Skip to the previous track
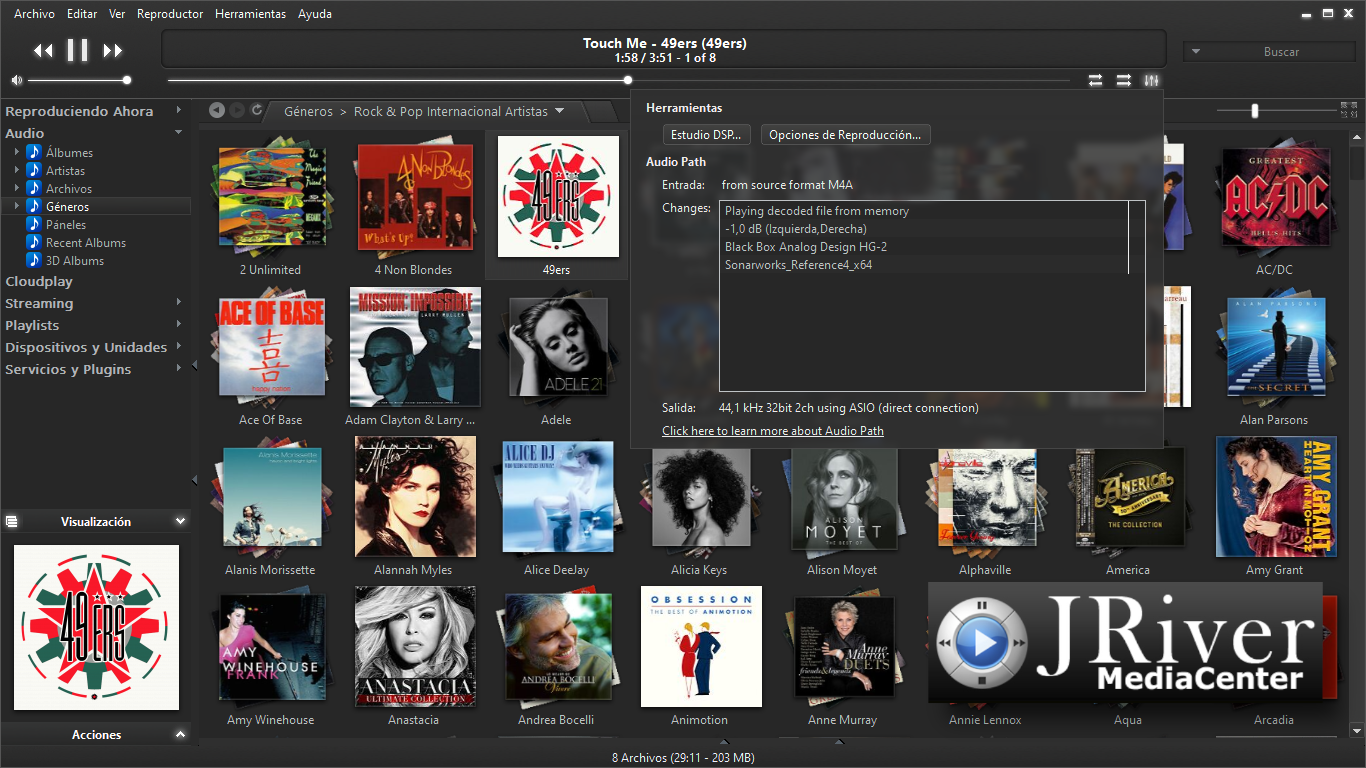 click(x=43, y=50)
